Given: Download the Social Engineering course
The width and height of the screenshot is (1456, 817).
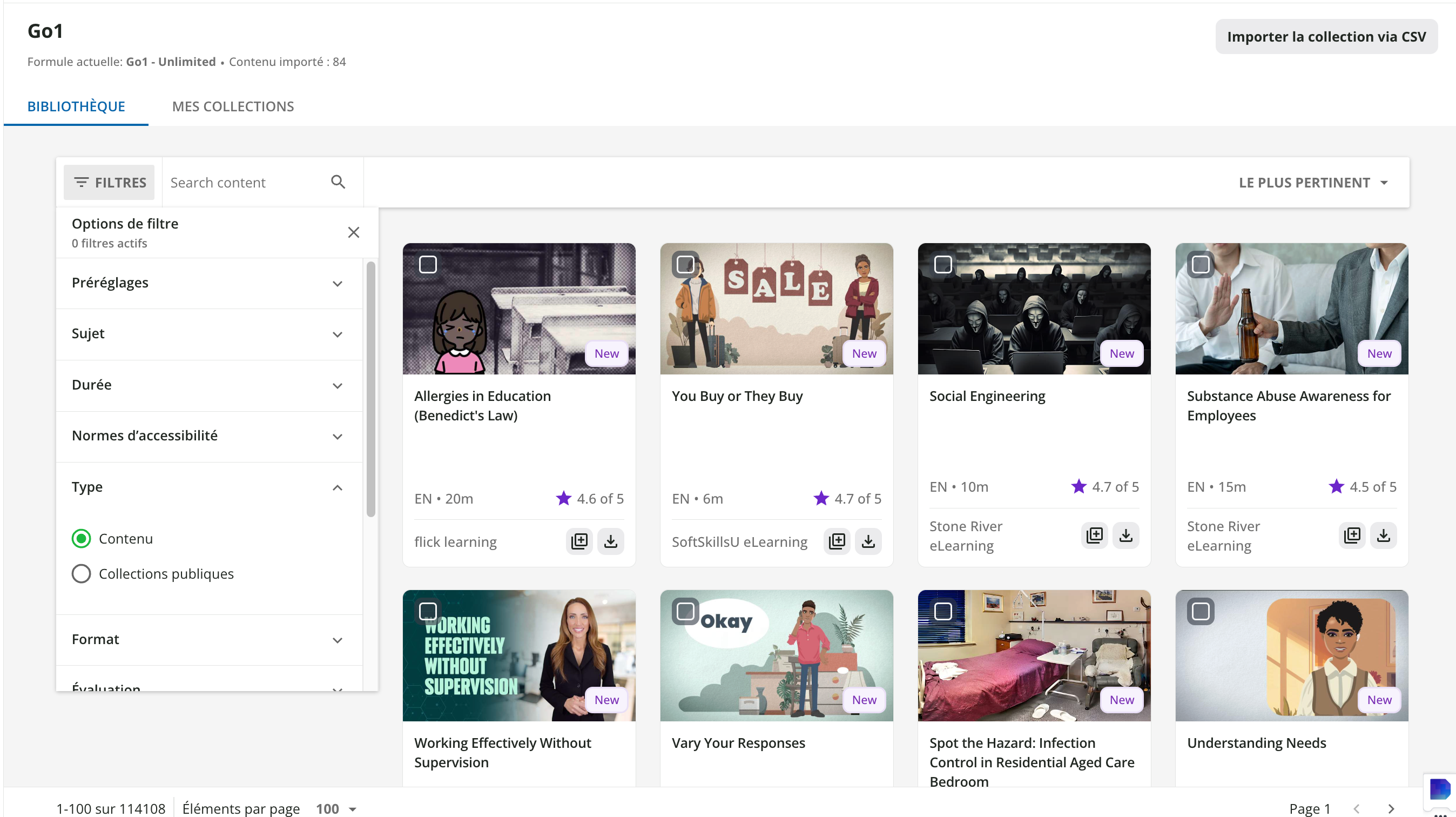Looking at the screenshot, I should [1126, 535].
